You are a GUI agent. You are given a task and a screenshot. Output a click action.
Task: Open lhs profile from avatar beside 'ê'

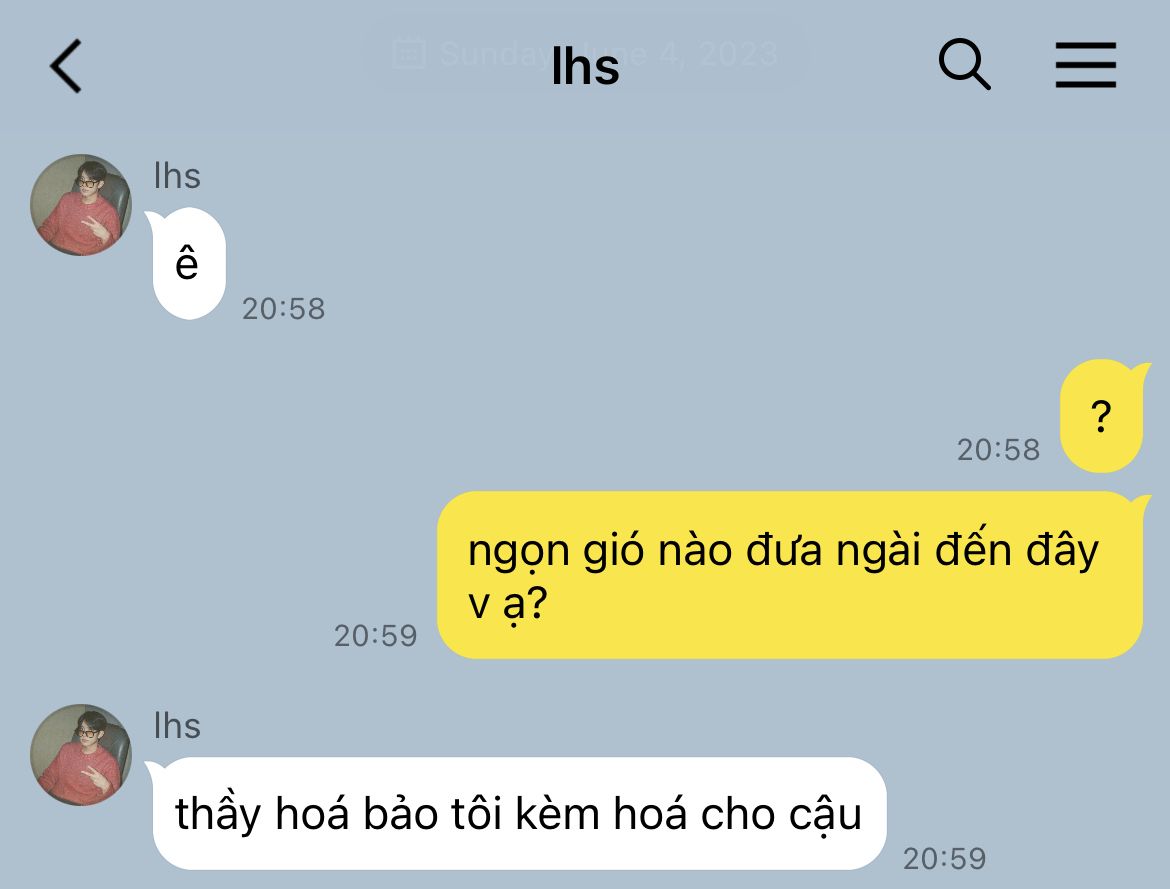click(x=81, y=205)
